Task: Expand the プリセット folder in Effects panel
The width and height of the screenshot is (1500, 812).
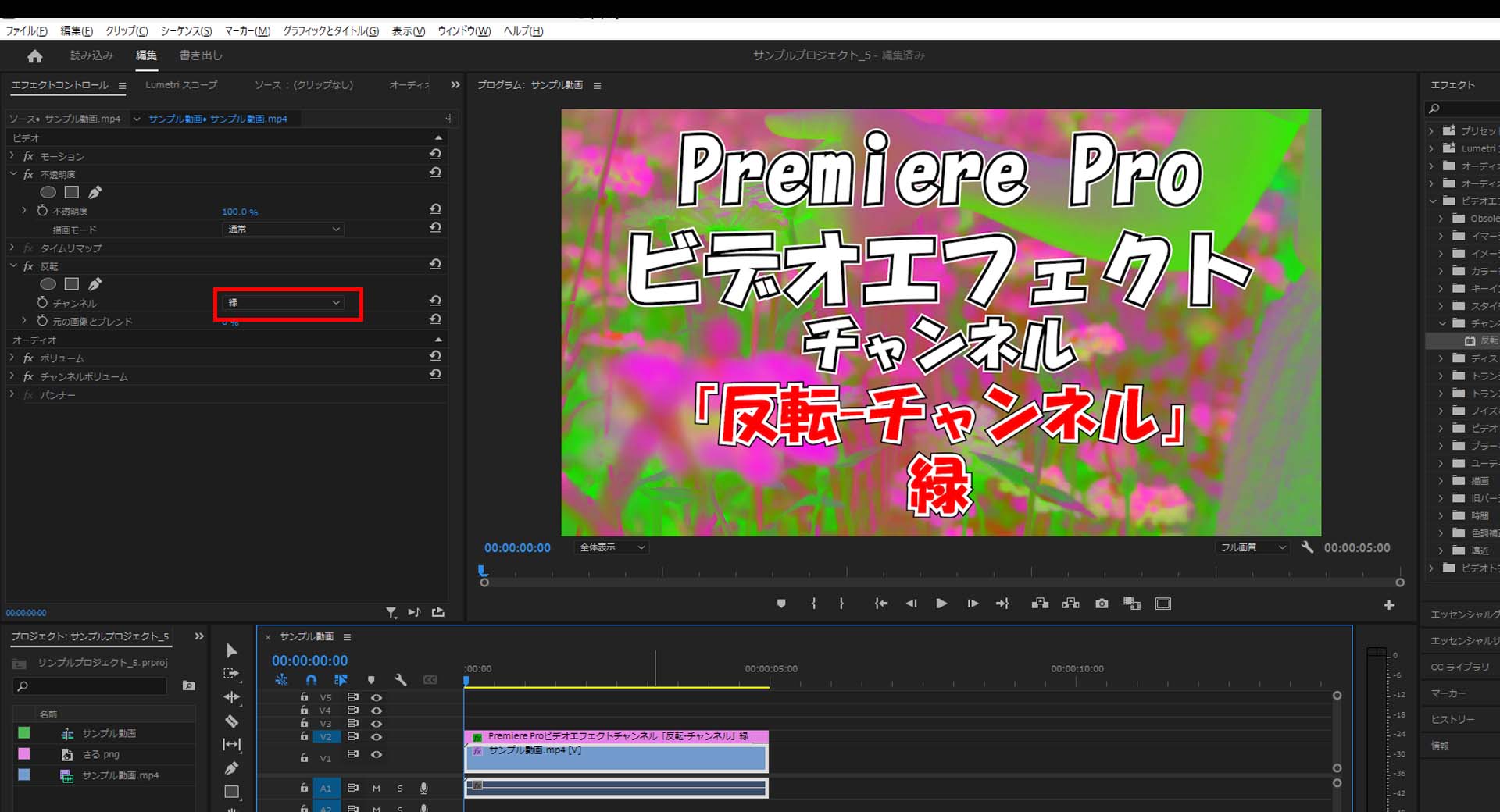Action: (1432, 130)
